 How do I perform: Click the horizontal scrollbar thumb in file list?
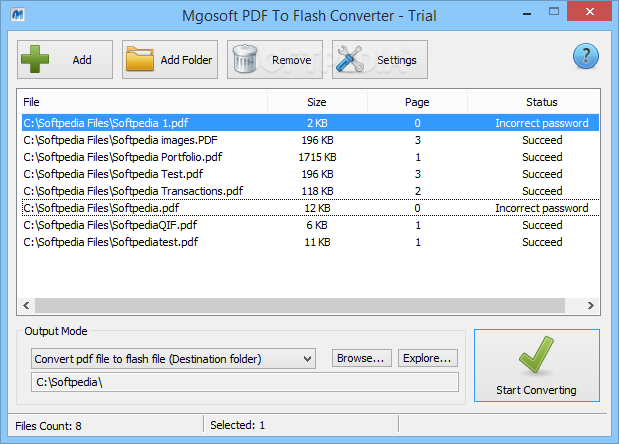pos(300,305)
